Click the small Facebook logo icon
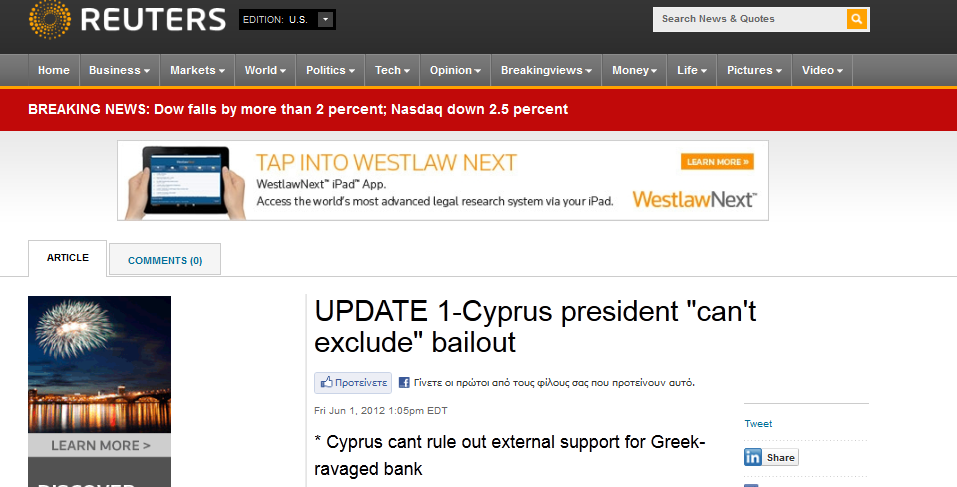The width and height of the screenshot is (957, 487). 404,383
